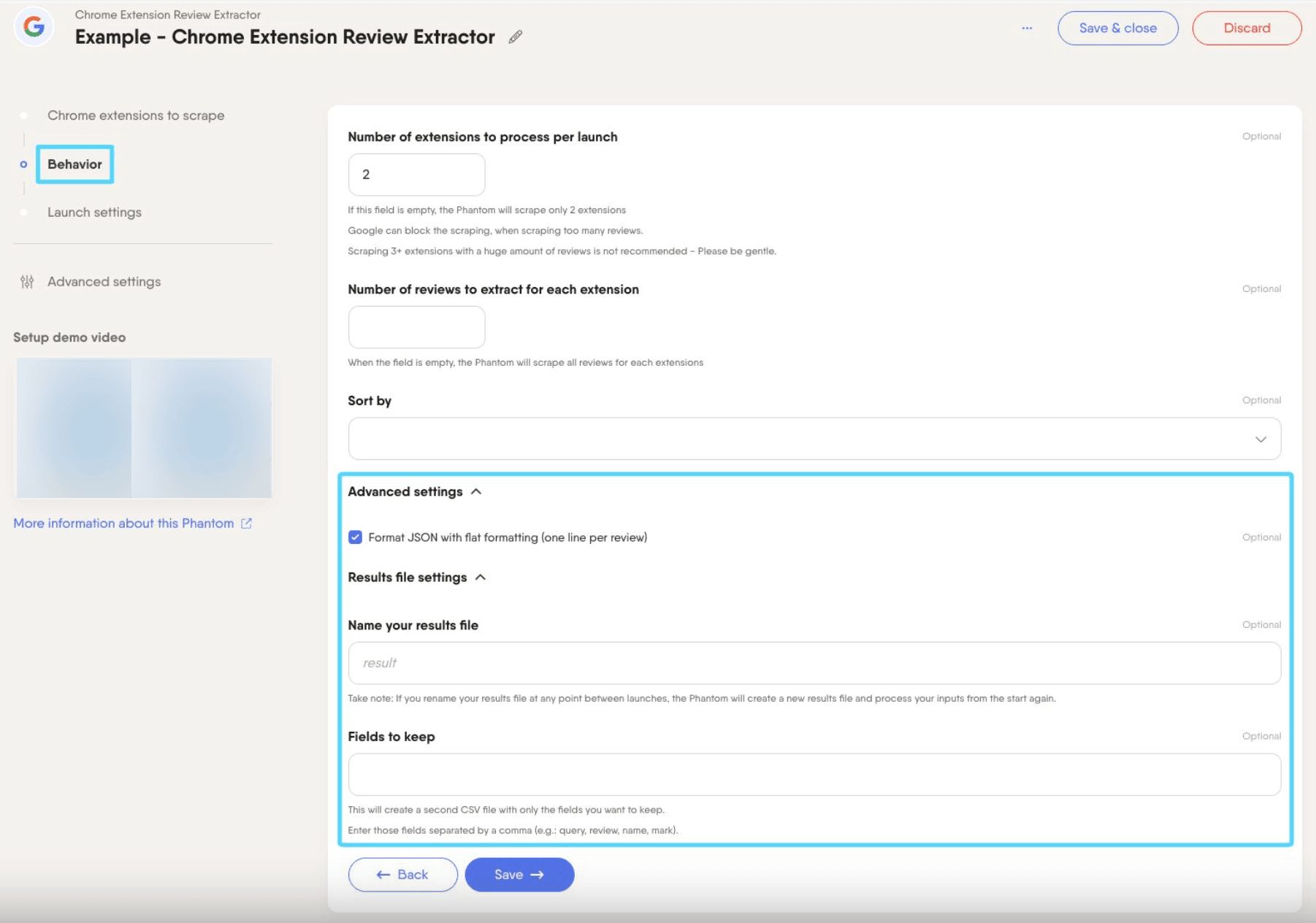The image size is (1316, 923).
Task: Click the blue Save button
Action: pos(519,875)
